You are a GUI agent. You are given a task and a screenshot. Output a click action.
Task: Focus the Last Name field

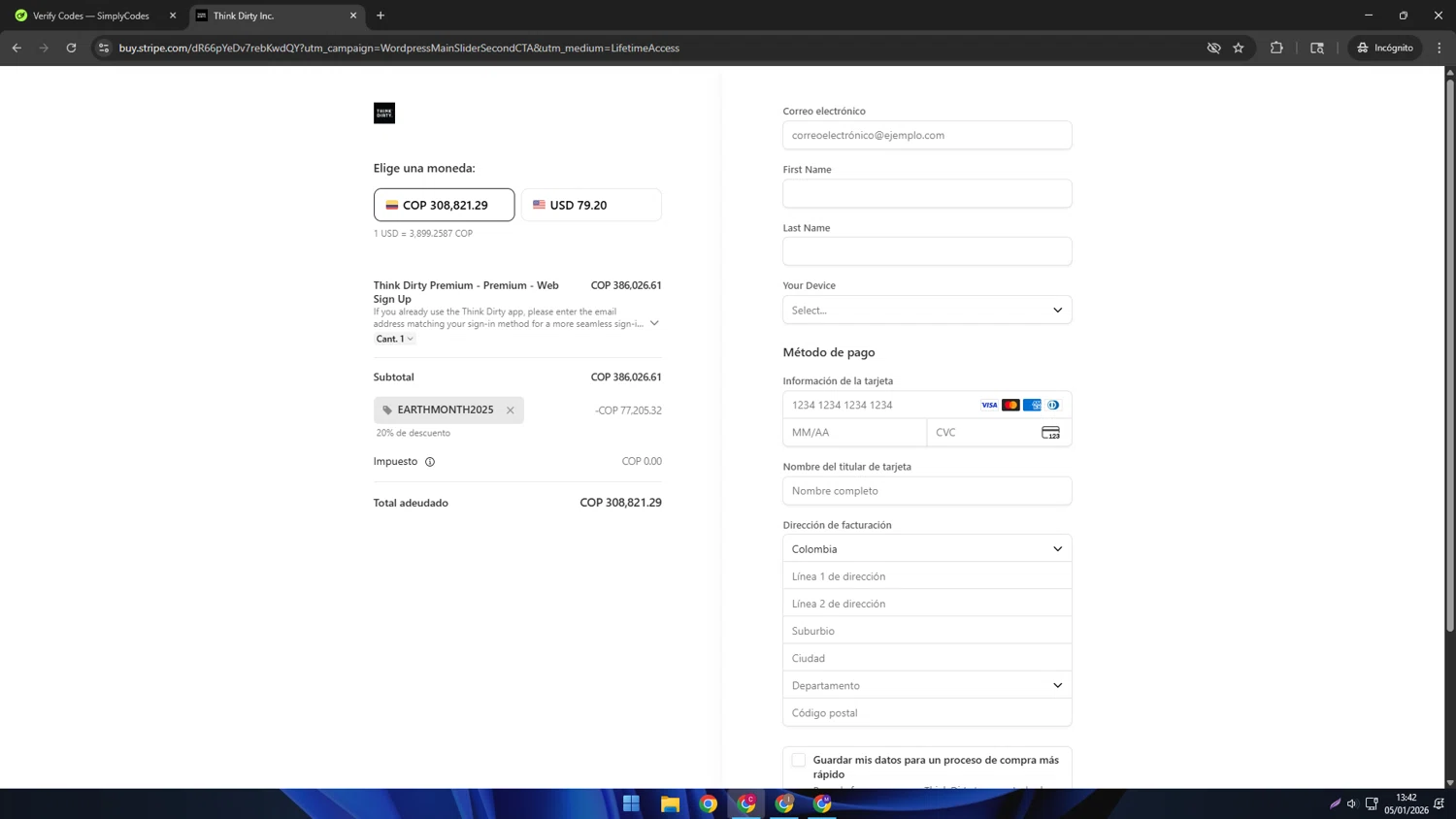[x=927, y=251]
